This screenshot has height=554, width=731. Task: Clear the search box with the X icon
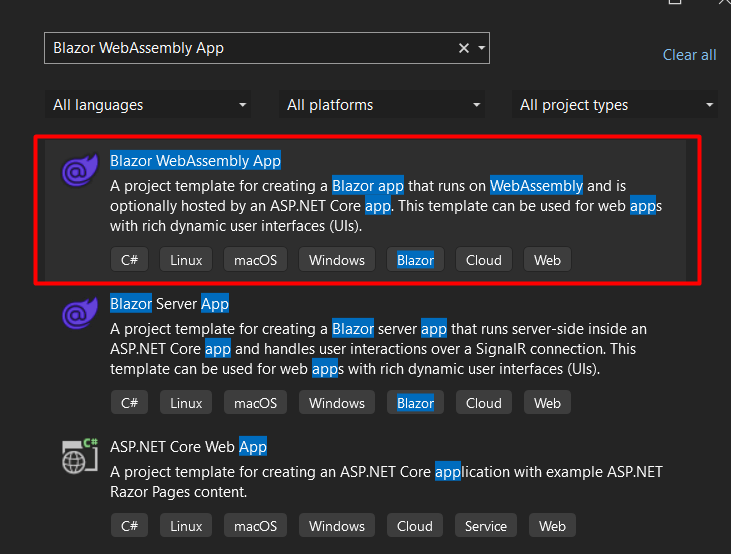(x=463, y=48)
